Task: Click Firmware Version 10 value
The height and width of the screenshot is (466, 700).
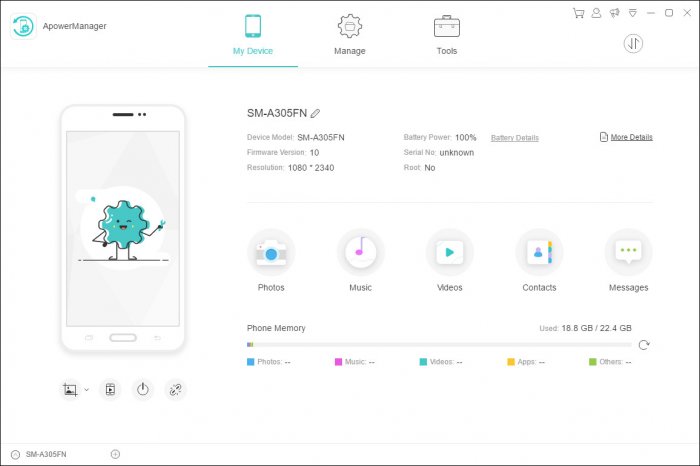Action: click(314, 153)
